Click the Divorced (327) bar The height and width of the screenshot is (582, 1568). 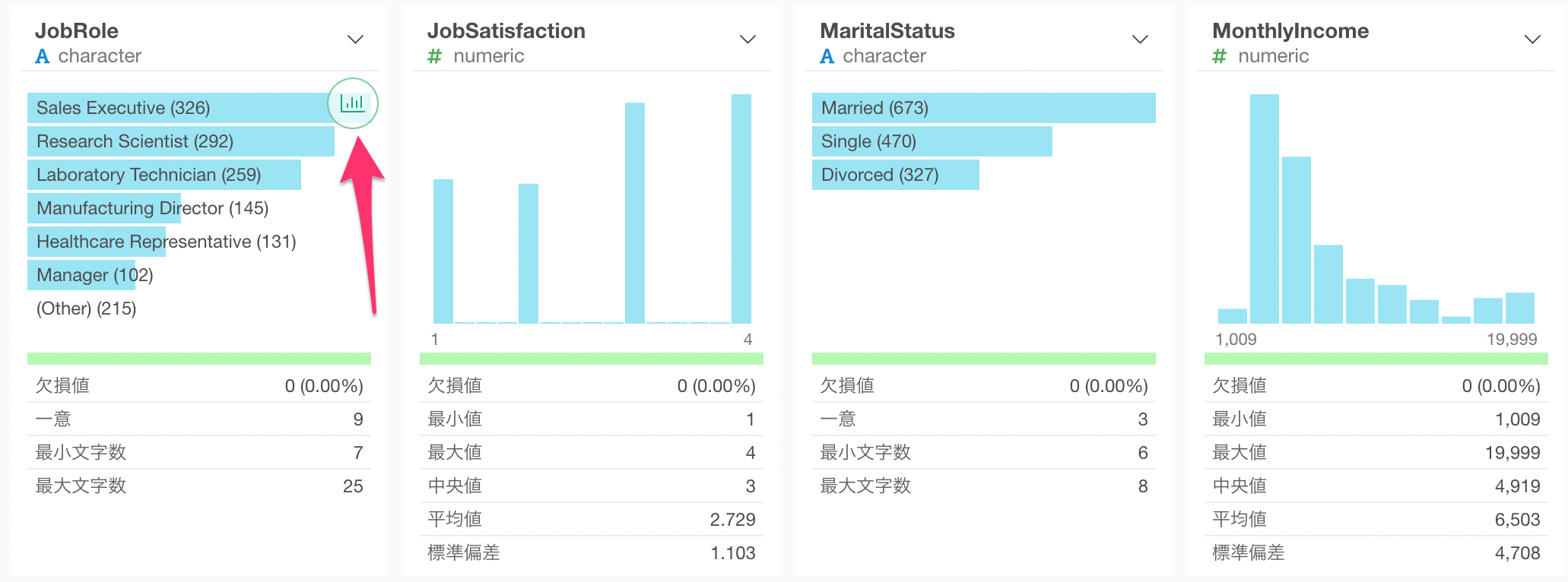(x=896, y=175)
